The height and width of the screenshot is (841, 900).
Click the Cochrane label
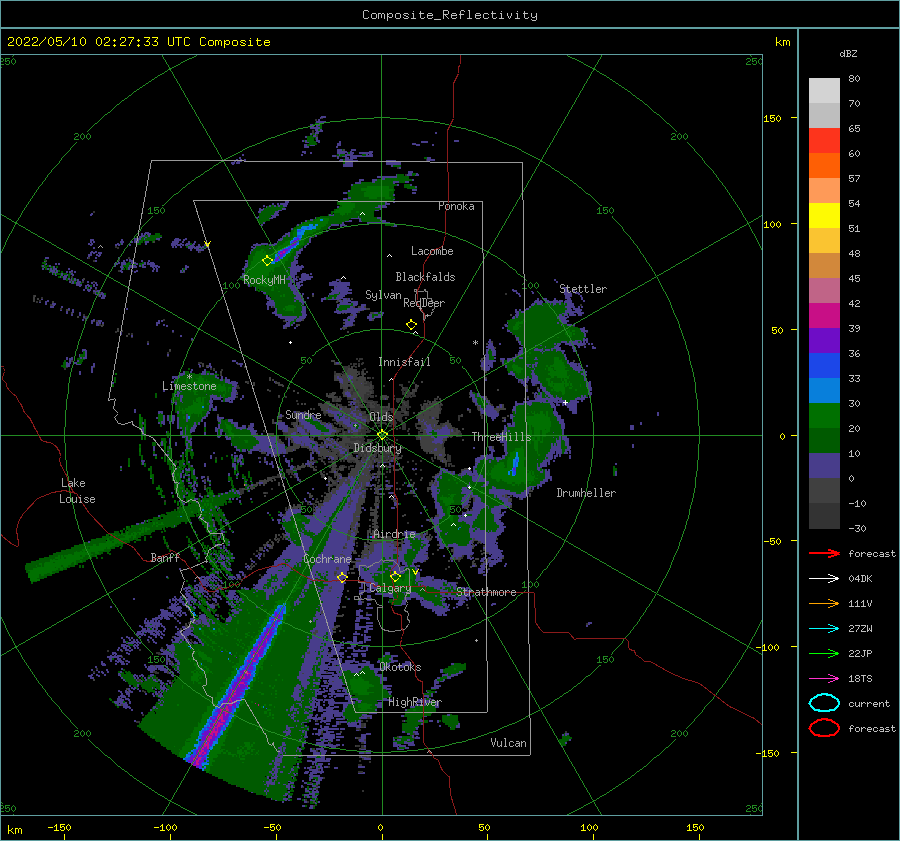pos(327,559)
